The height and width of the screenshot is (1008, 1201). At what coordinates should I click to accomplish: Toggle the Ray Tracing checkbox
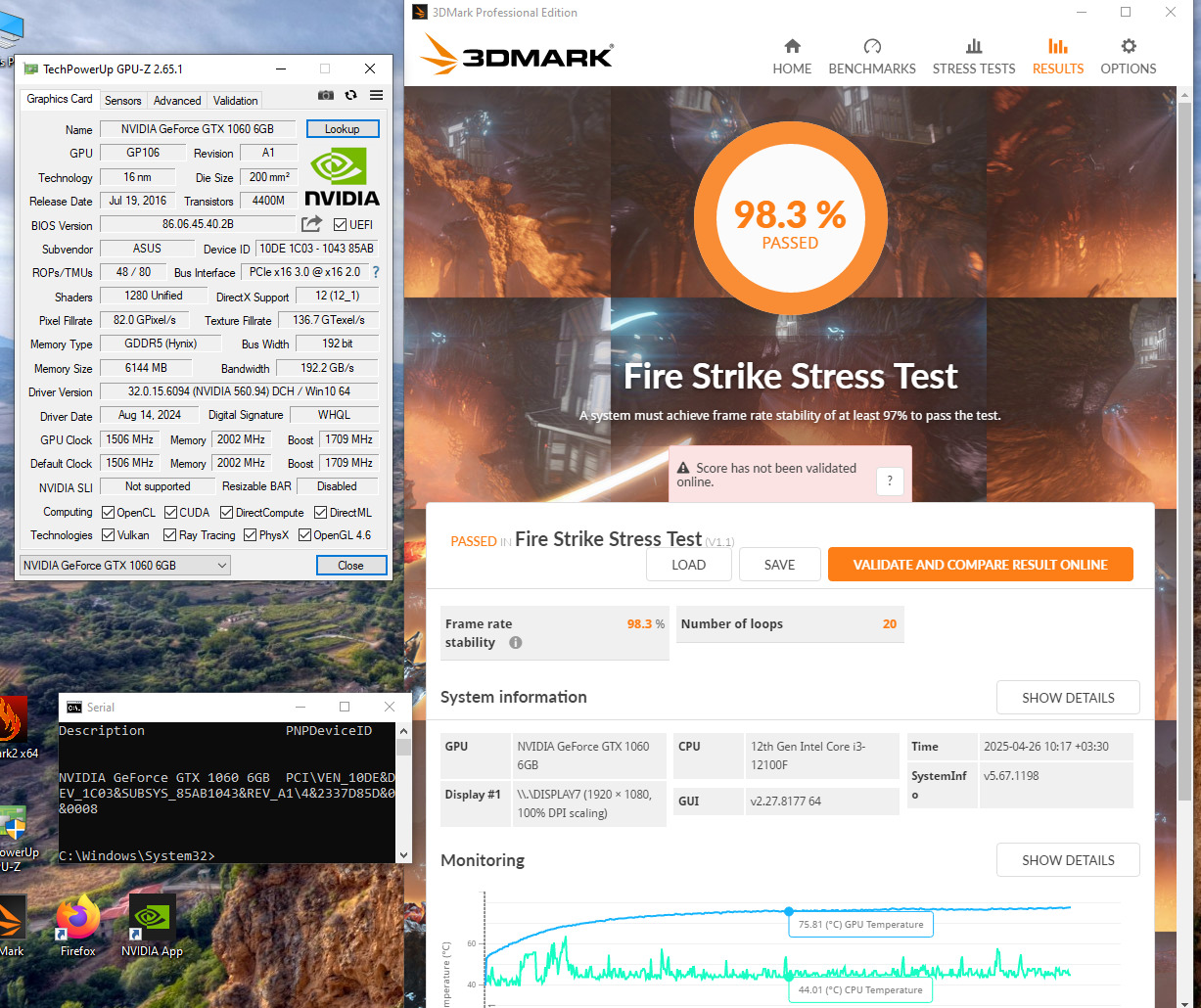(171, 535)
